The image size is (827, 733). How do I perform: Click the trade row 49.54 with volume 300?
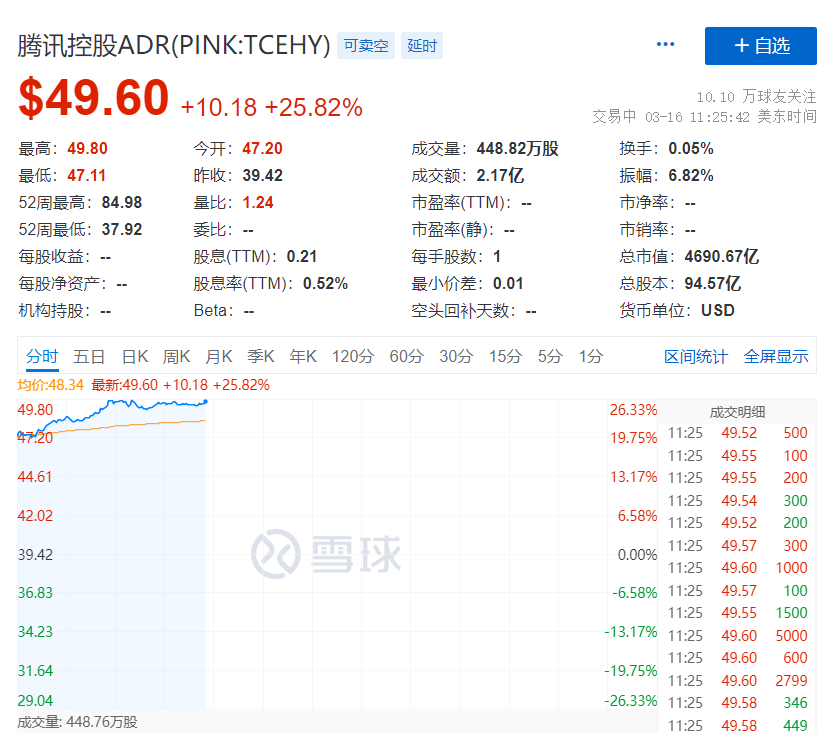pyautogui.click(x=737, y=500)
